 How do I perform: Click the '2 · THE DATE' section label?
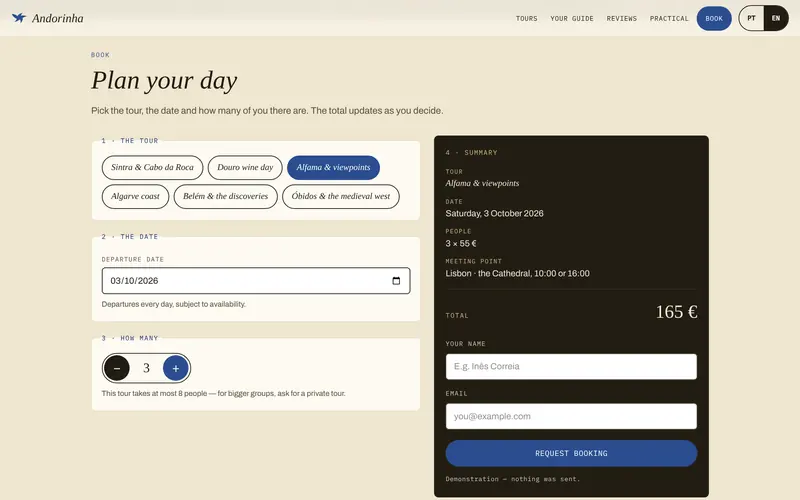(x=130, y=237)
